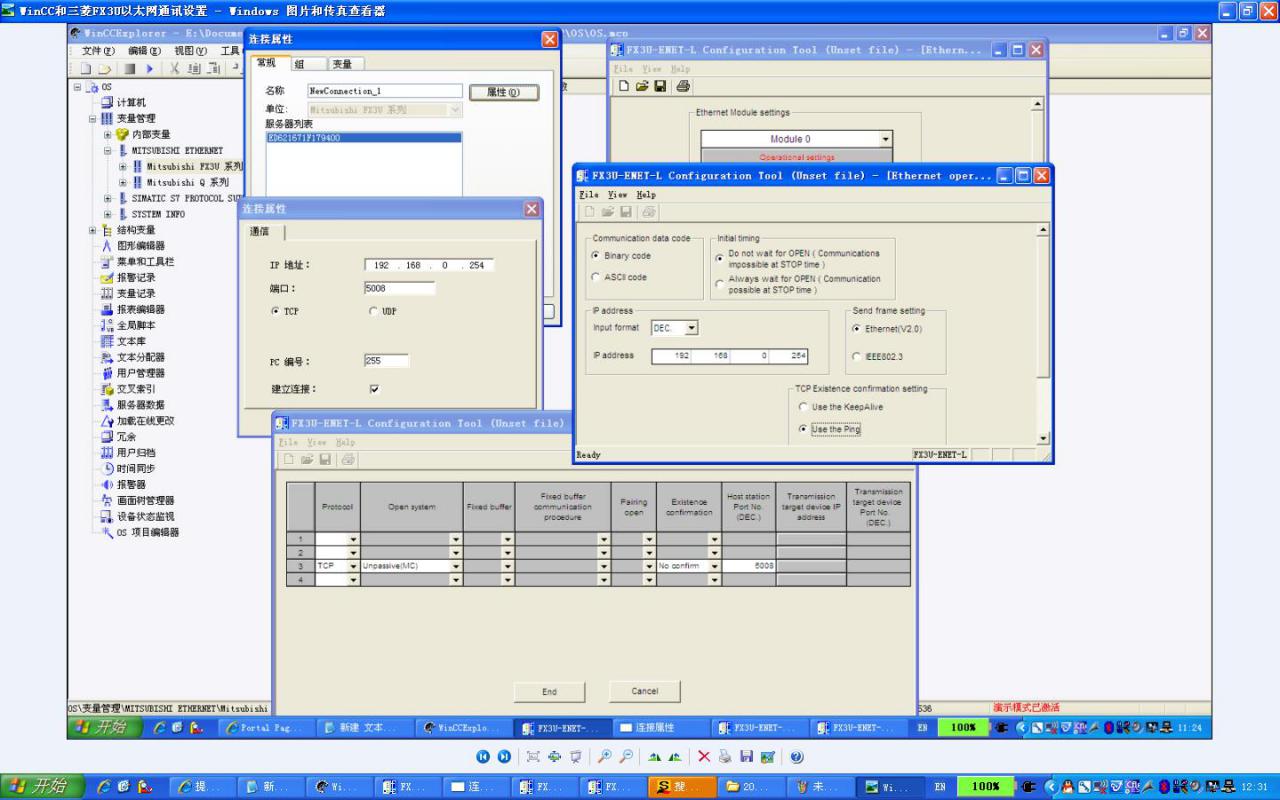The height and width of the screenshot is (800, 1280).
Task: Click the red Operational settings button
Action: click(797, 157)
